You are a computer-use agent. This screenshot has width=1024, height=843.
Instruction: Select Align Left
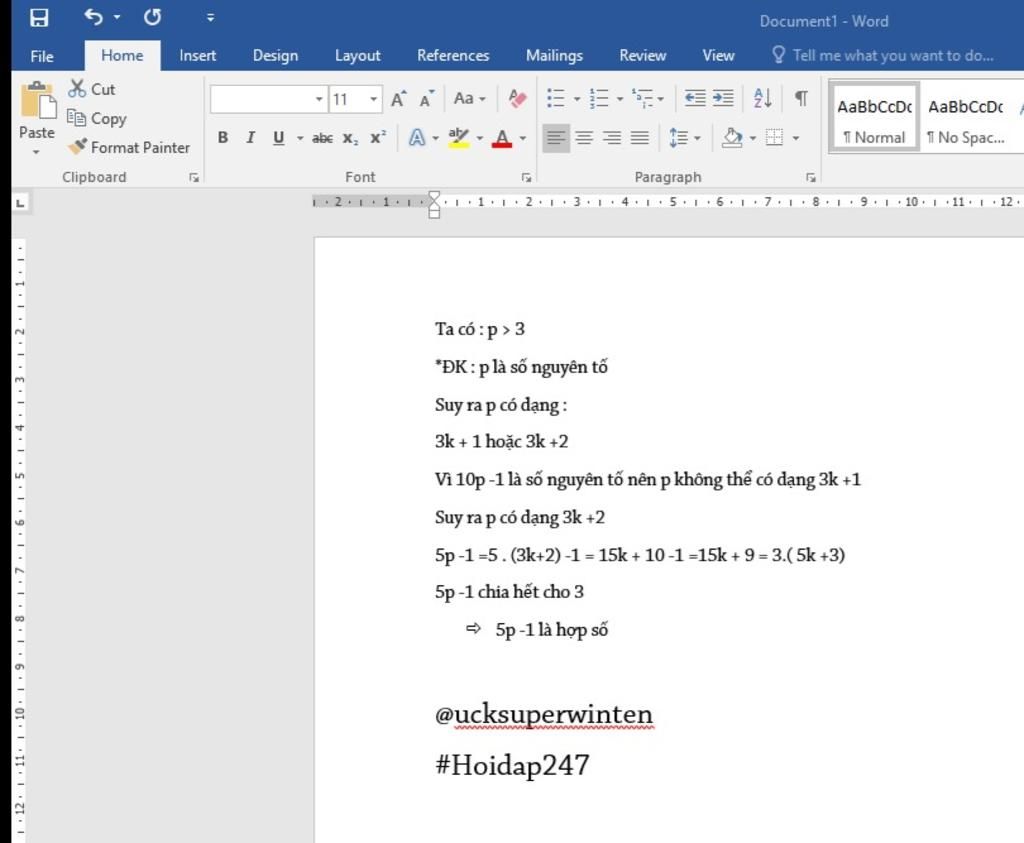556,138
